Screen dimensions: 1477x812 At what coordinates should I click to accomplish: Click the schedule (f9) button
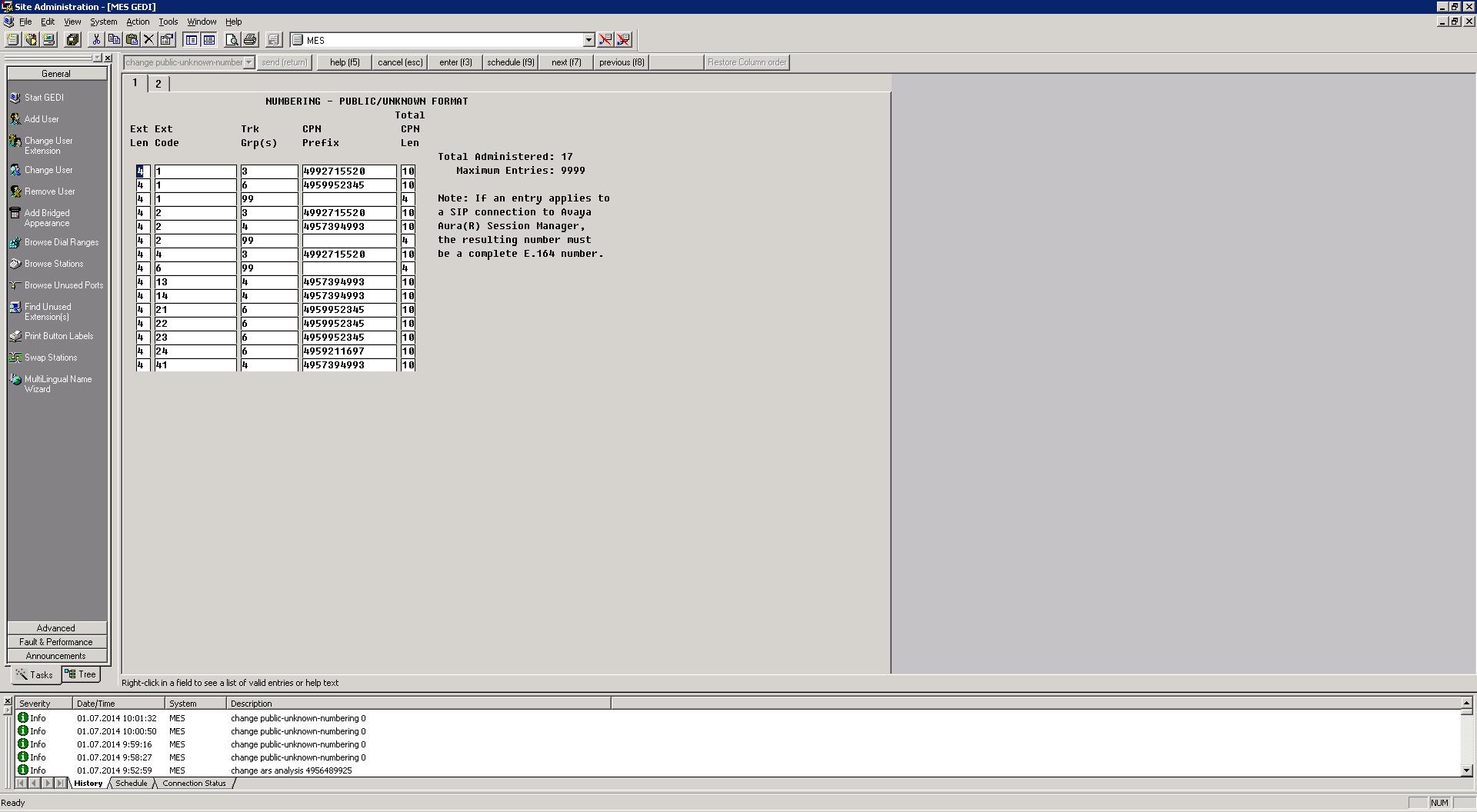(x=510, y=62)
